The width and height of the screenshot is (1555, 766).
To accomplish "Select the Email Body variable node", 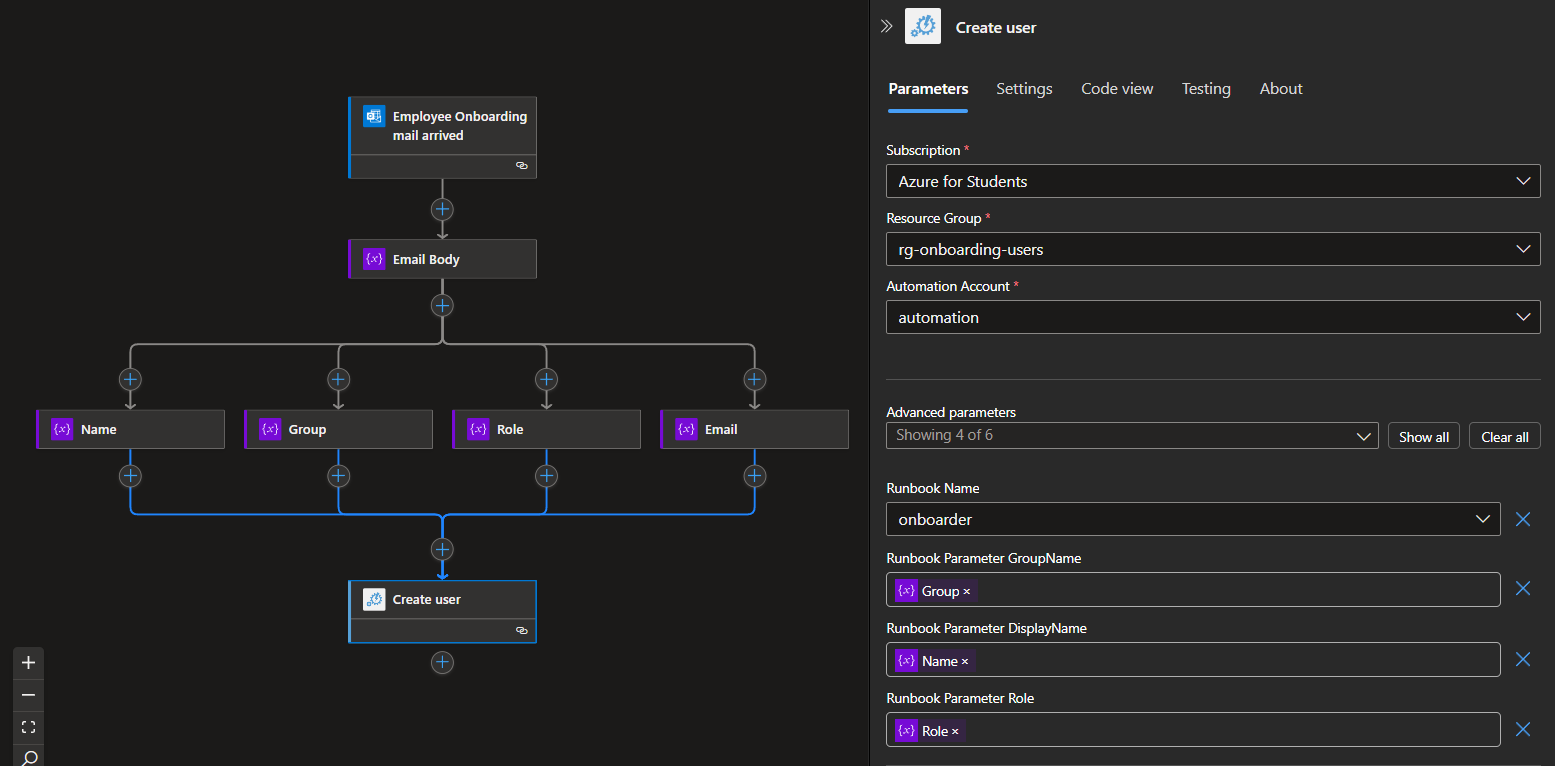I will click(x=442, y=259).
